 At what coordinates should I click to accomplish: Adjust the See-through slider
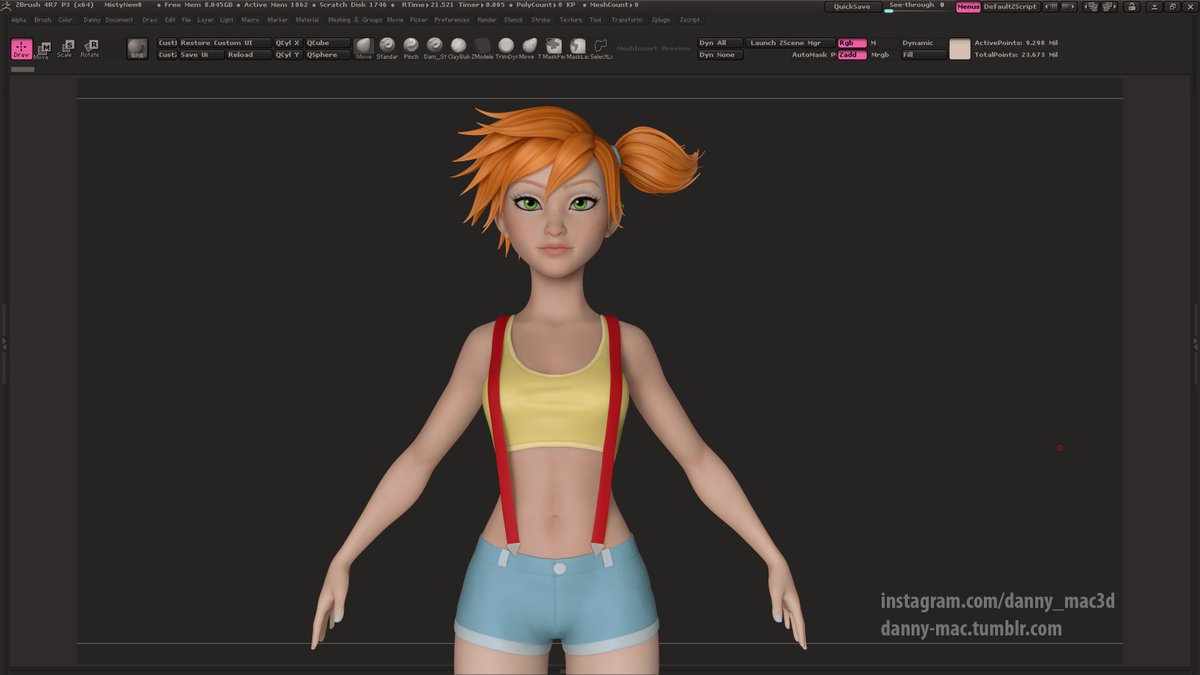(915, 7)
